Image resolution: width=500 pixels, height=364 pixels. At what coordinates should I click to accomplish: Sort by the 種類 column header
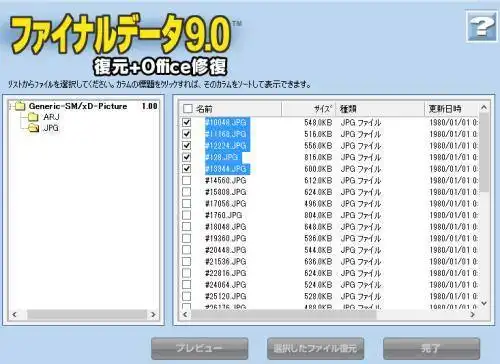pyautogui.click(x=380, y=109)
